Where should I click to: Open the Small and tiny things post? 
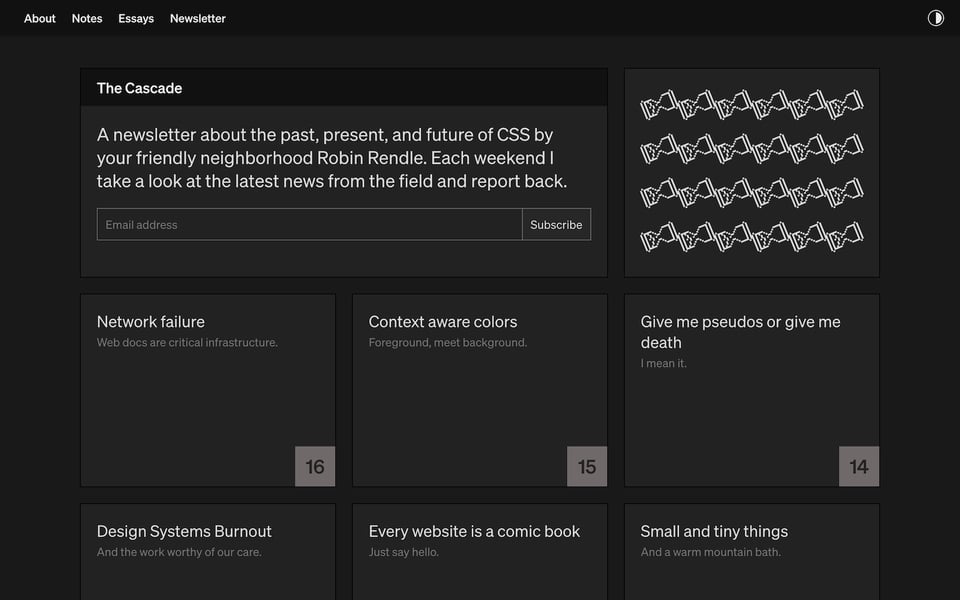[714, 532]
